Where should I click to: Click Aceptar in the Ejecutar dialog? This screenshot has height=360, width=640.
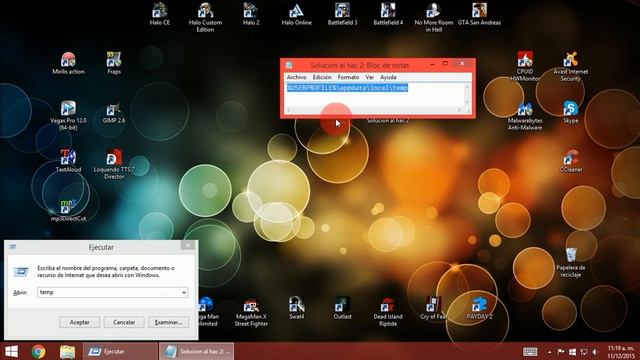pyautogui.click(x=80, y=322)
